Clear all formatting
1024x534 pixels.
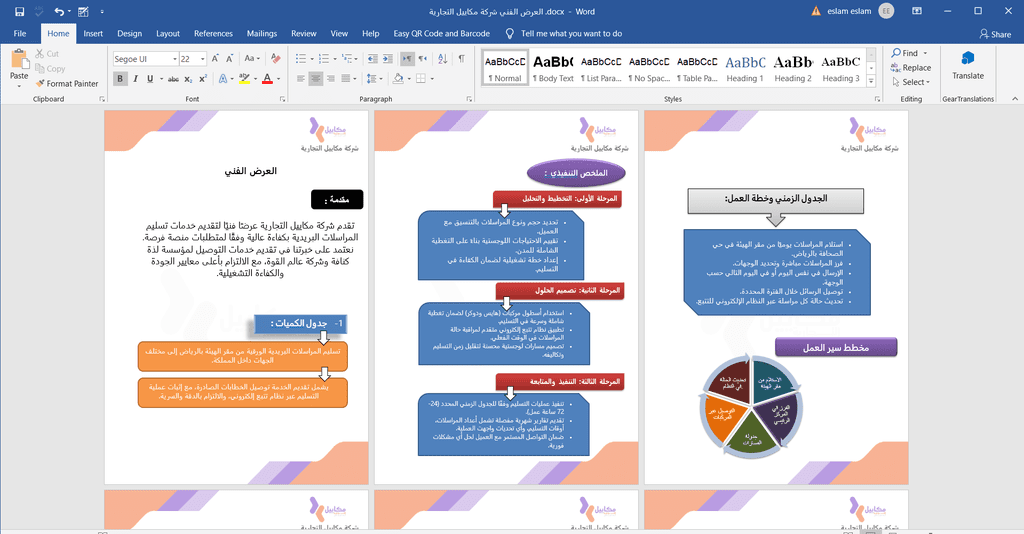pyautogui.click(x=276, y=59)
